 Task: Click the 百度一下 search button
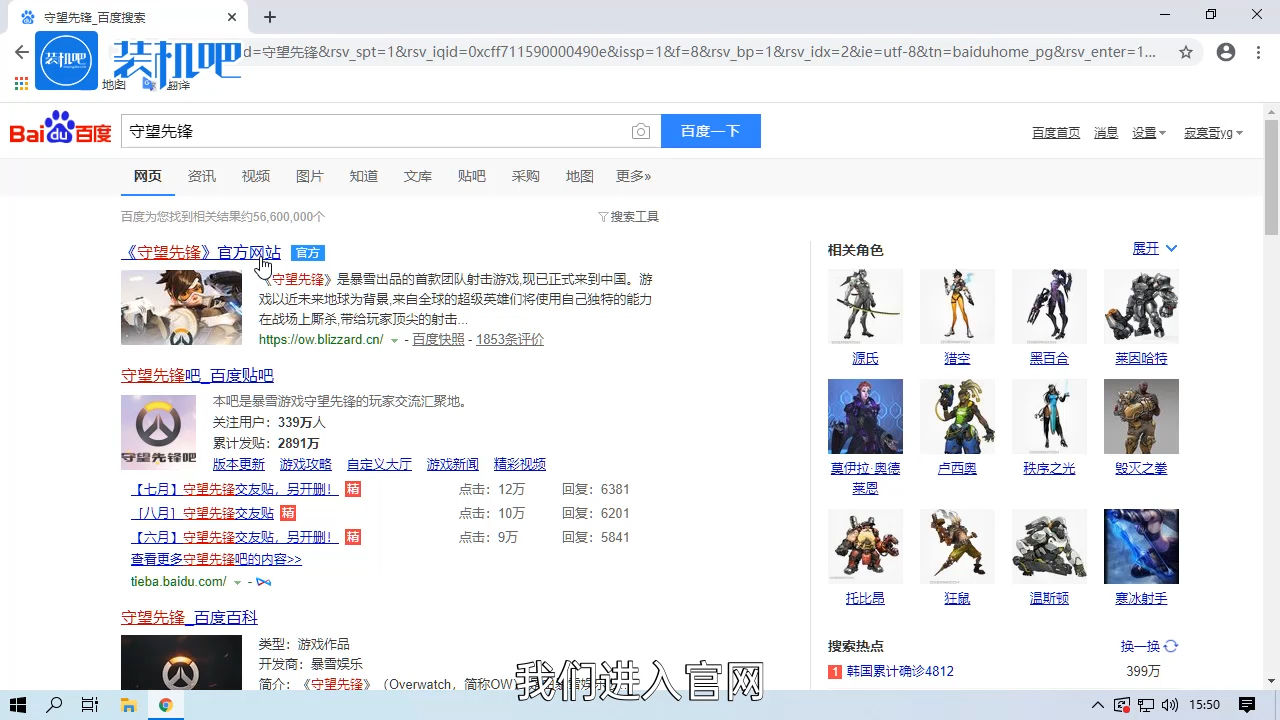[710, 131]
